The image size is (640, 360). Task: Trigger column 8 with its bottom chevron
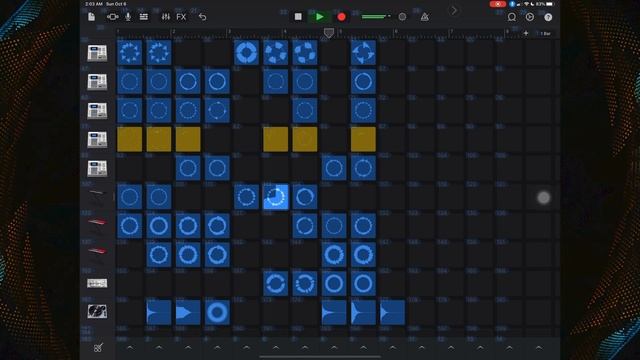(334, 348)
